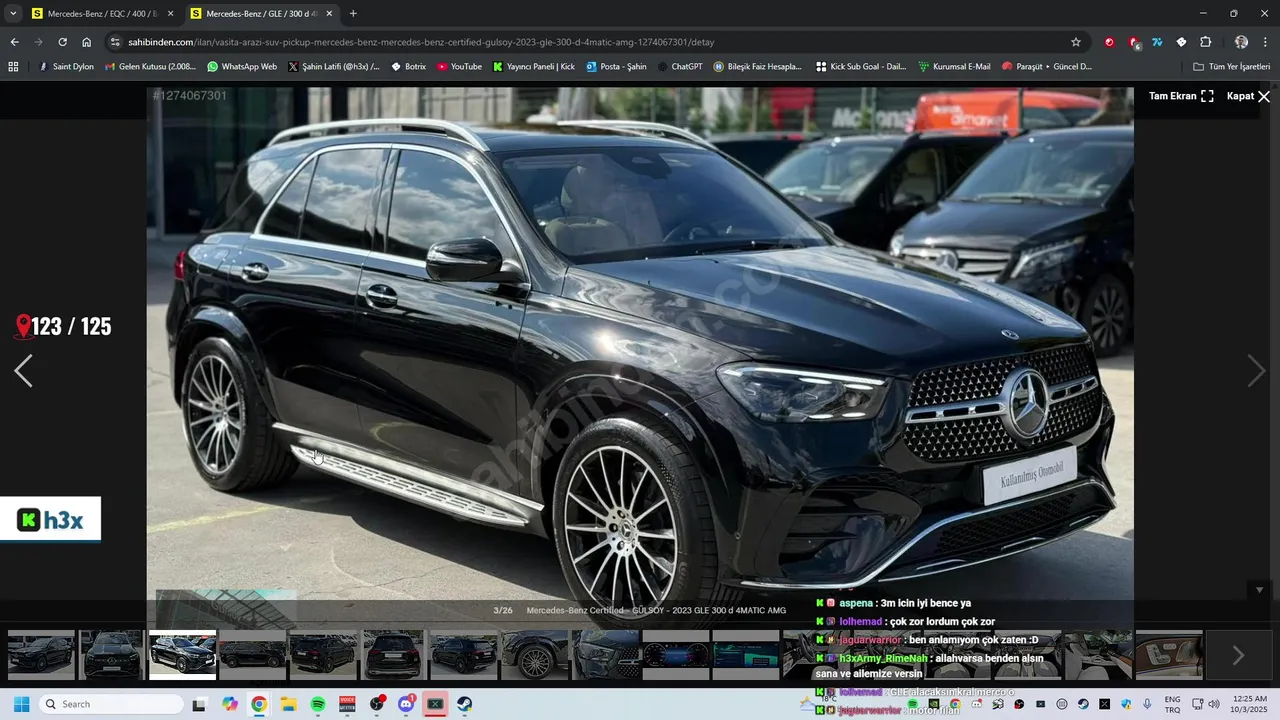Close the Mercedes-Benz EQC tab
Image resolution: width=1280 pixels, height=720 pixels.
(170, 14)
